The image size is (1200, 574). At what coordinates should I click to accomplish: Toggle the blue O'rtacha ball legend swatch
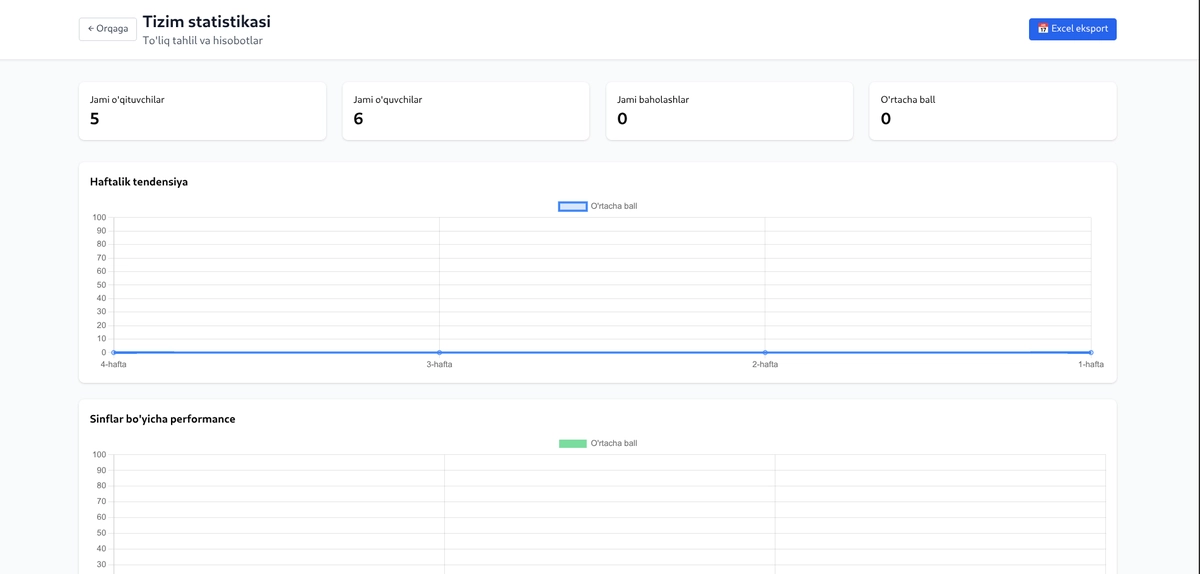(x=572, y=206)
